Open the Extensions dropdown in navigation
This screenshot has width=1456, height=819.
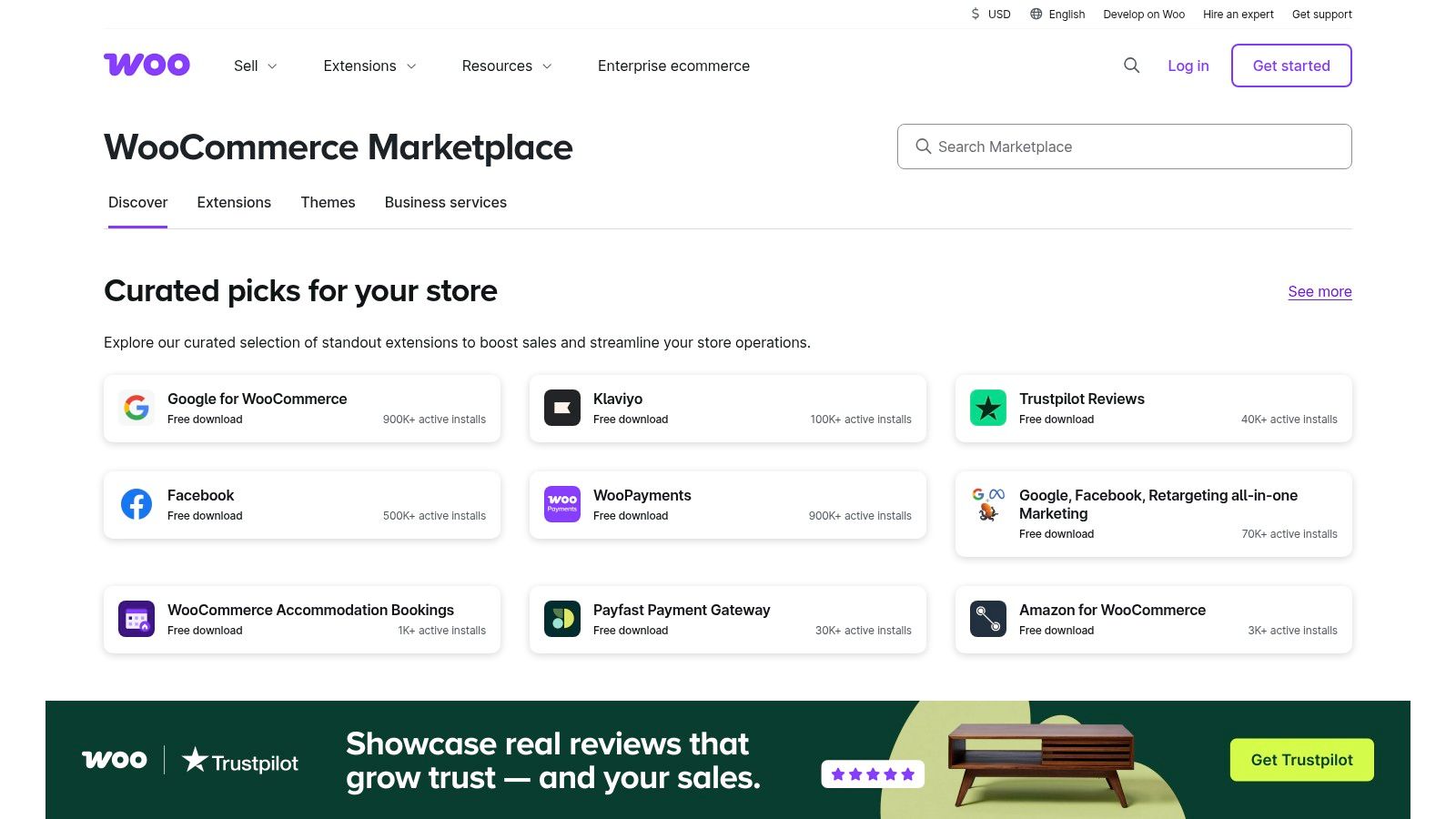(369, 66)
